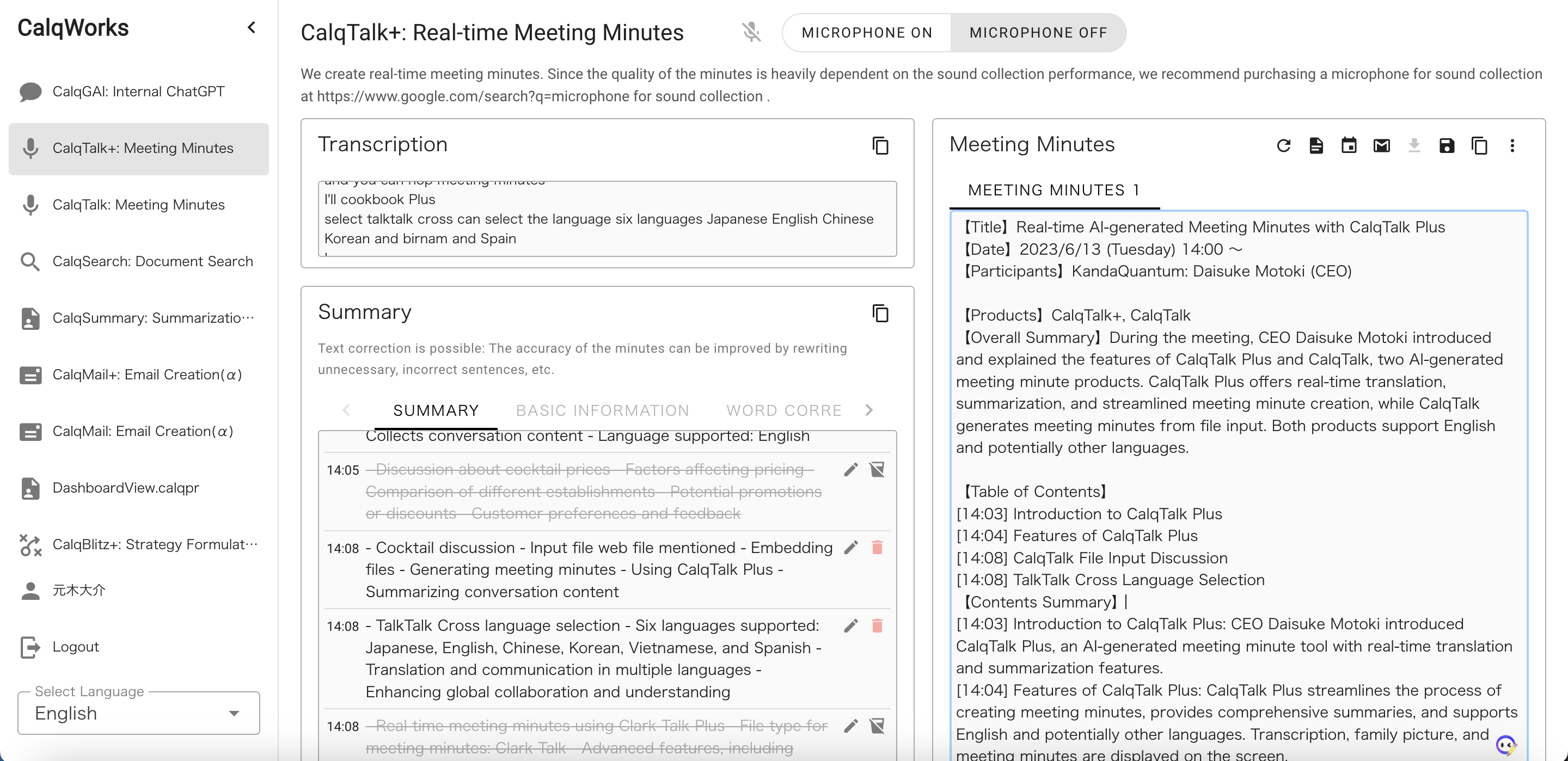Edit the Cocktail discussion summary entry
This screenshot has width=1568, height=761.
click(851, 547)
